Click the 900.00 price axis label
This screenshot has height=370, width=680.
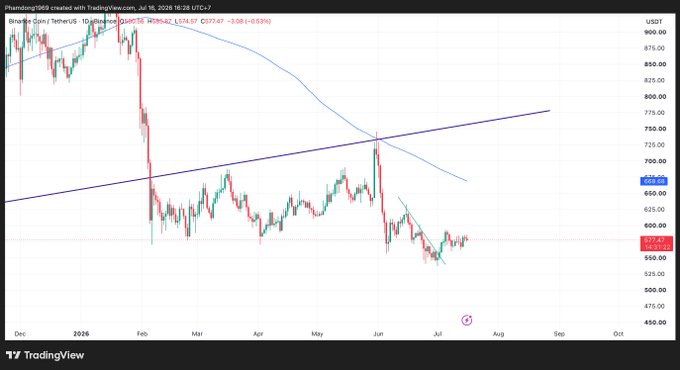655,32
